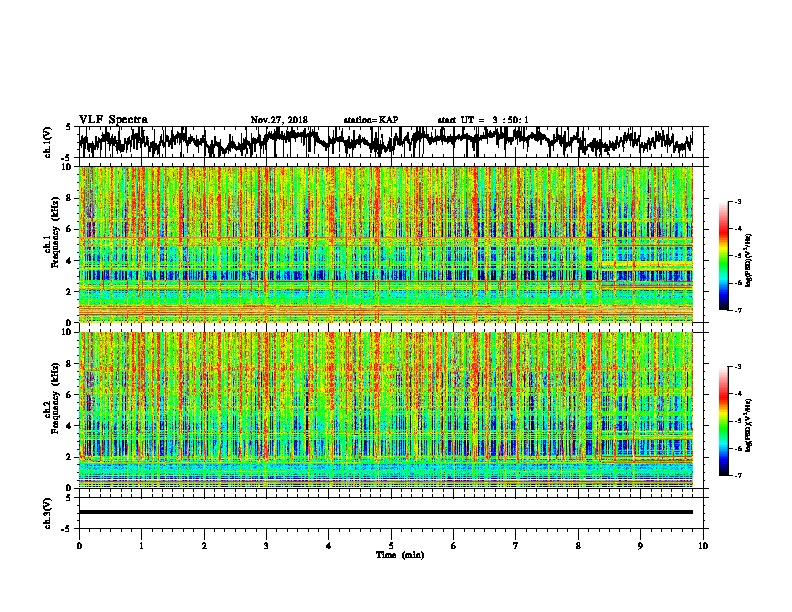This screenshot has height=612, width=792.
Task: Select the date text "Nov.27, 2018"
Action: pyautogui.click(x=279, y=120)
